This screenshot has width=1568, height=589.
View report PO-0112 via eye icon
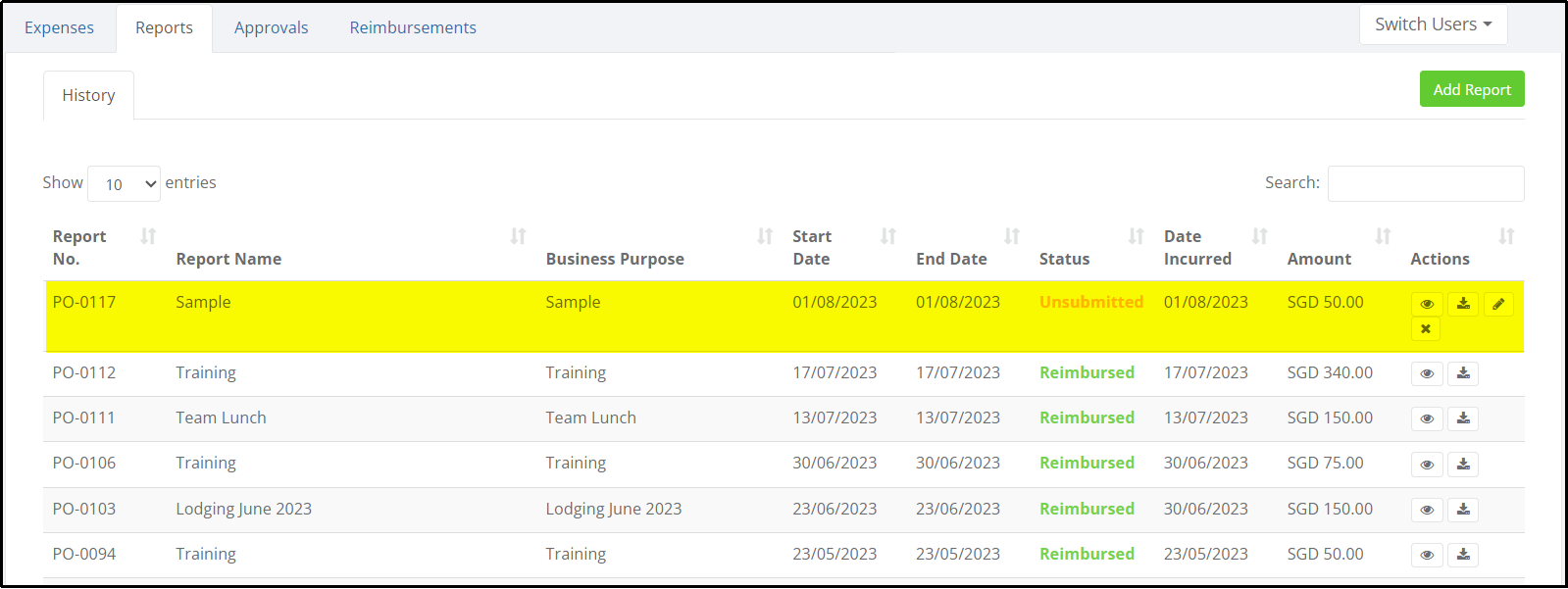tap(1427, 373)
